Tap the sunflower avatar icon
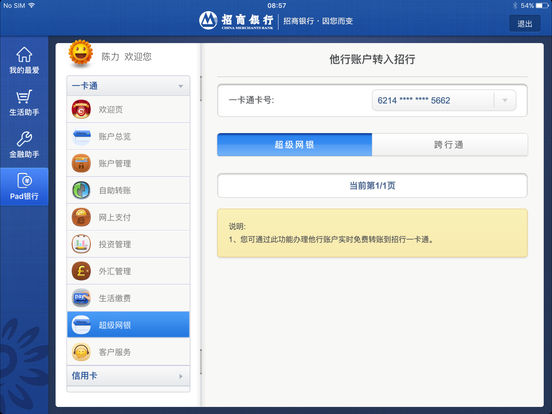Image resolution: width=552 pixels, height=414 pixels. (x=81, y=54)
